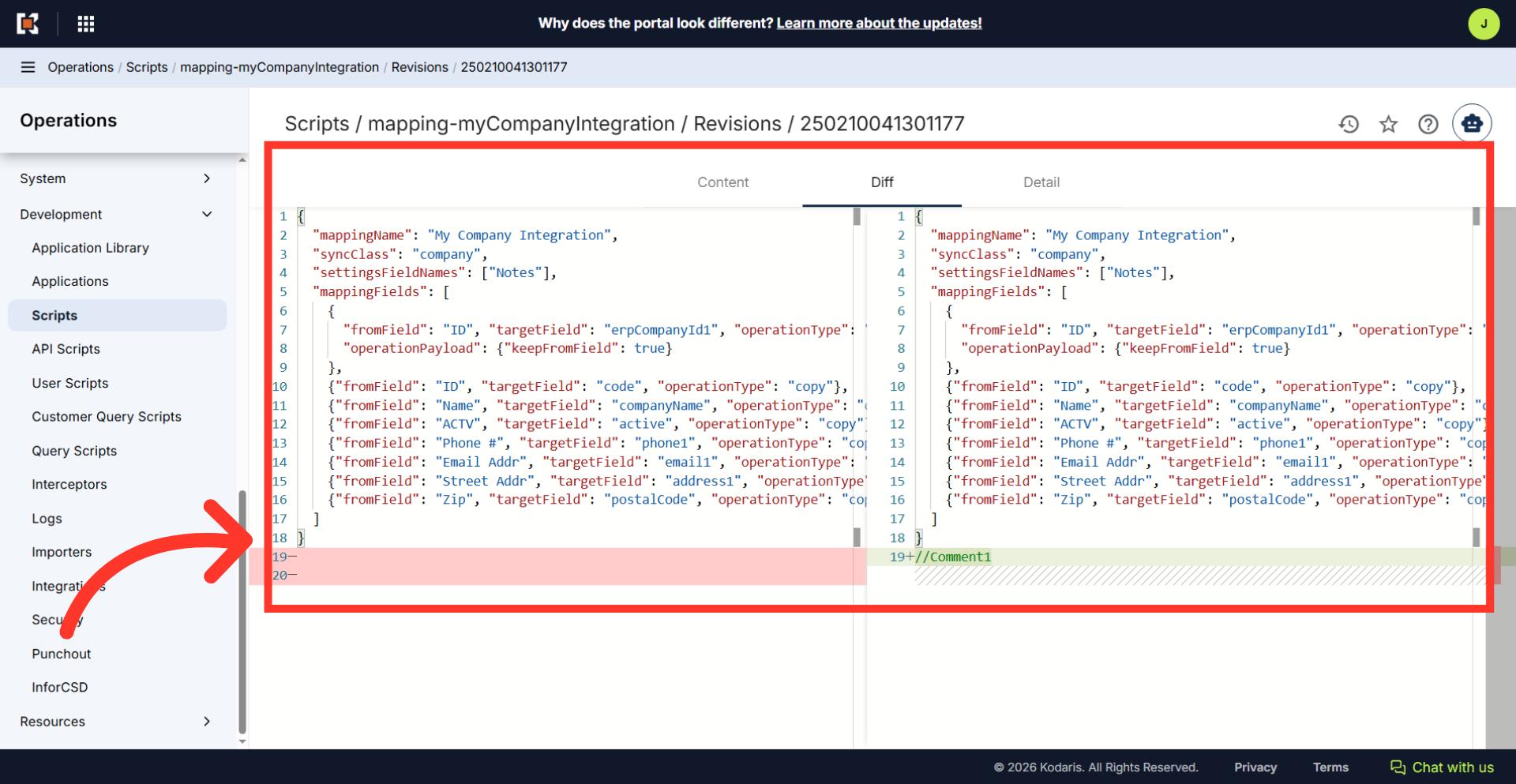Open InforCSD in sidebar

[60, 688]
